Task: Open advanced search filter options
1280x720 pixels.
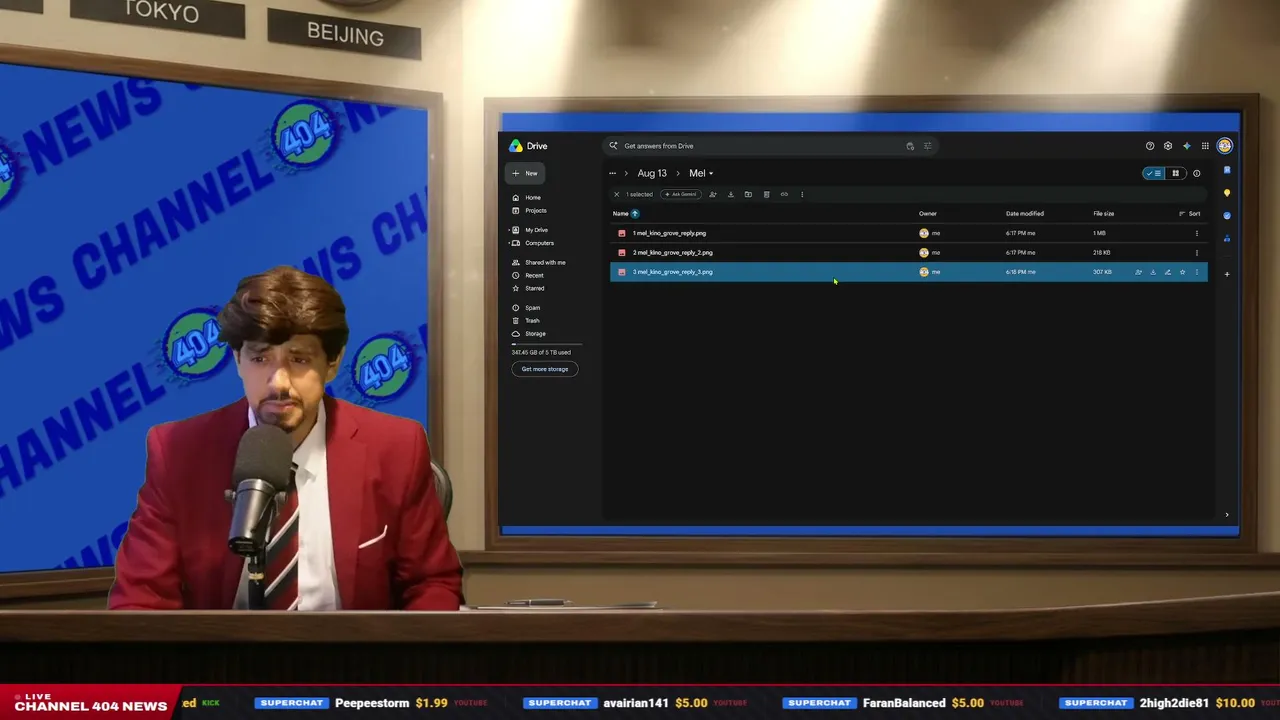Action: (928, 146)
